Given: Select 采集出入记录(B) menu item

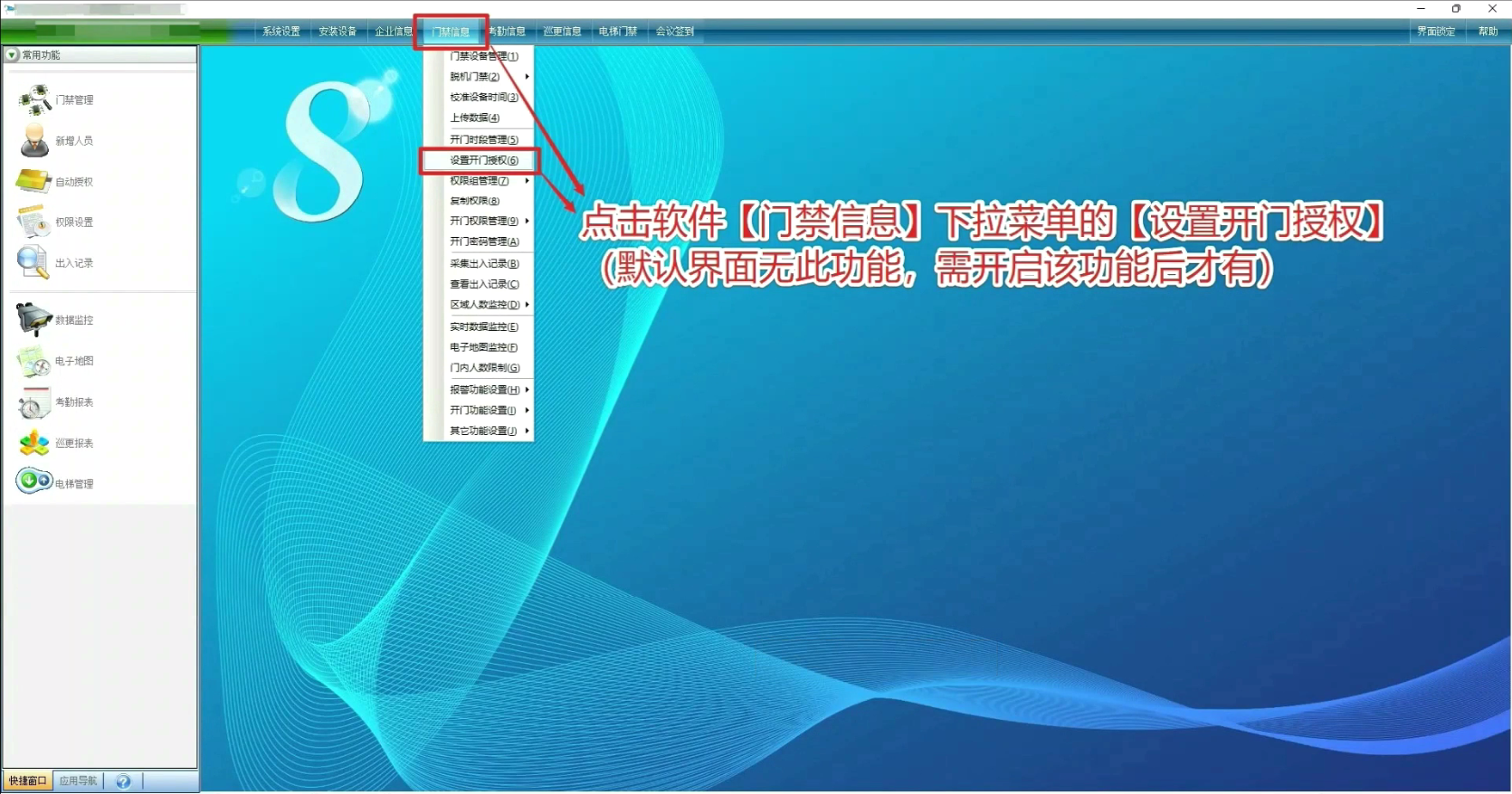Looking at the screenshot, I should 479,264.
